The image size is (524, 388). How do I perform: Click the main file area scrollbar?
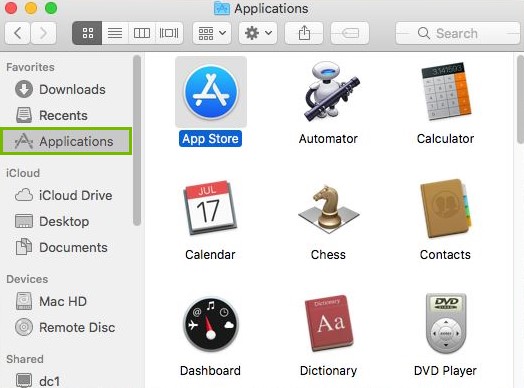(x=520, y=100)
